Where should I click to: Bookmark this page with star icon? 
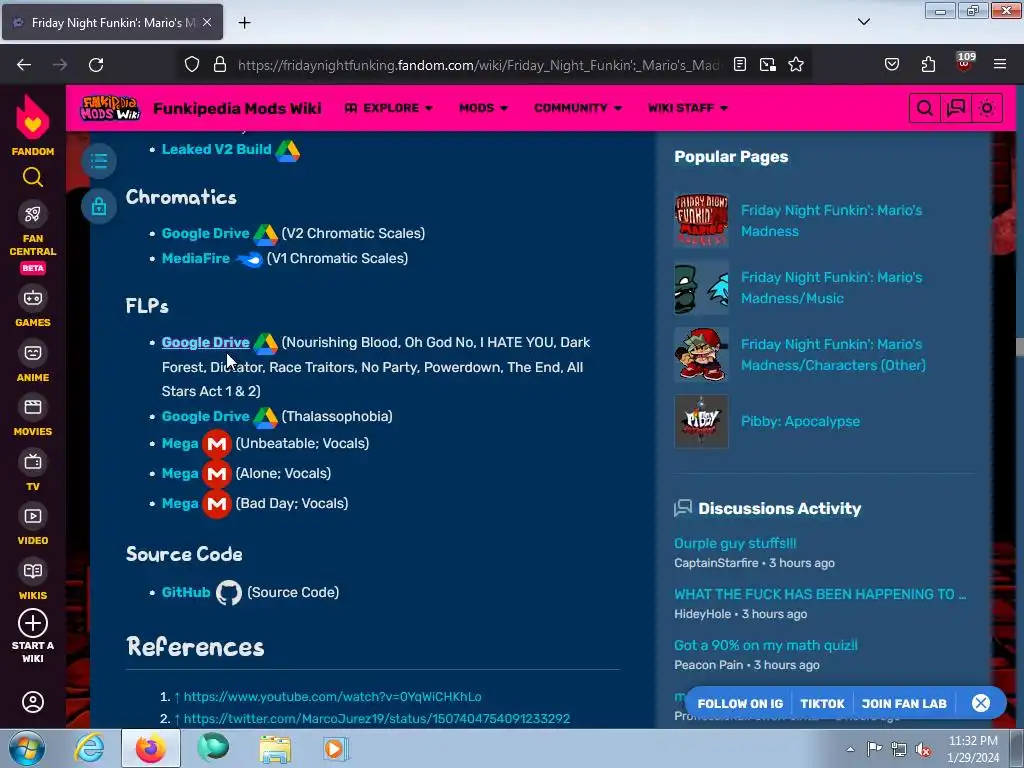[x=795, y=65]
